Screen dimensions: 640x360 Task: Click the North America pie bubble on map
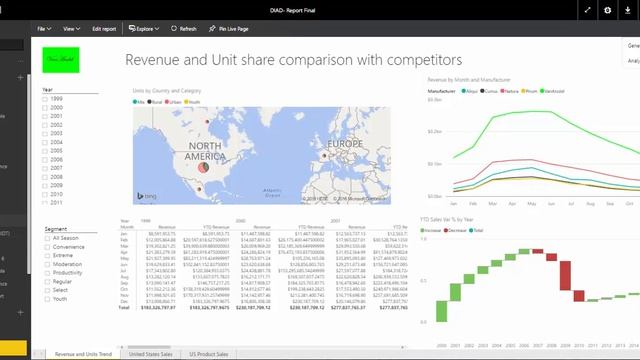pyautogui.click(x=203, y=167)
